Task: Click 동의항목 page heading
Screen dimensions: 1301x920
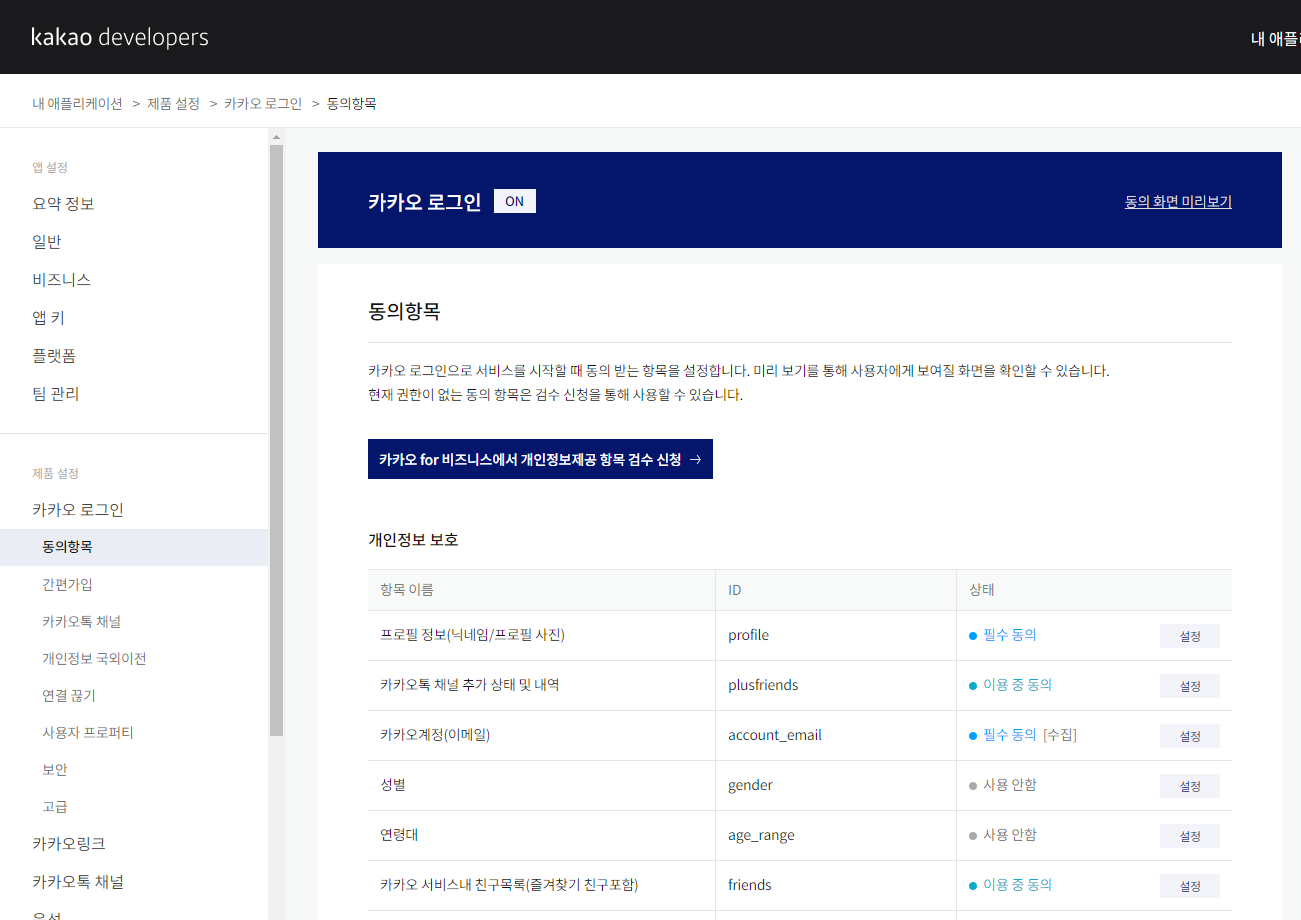Action: tap(404, 312)
